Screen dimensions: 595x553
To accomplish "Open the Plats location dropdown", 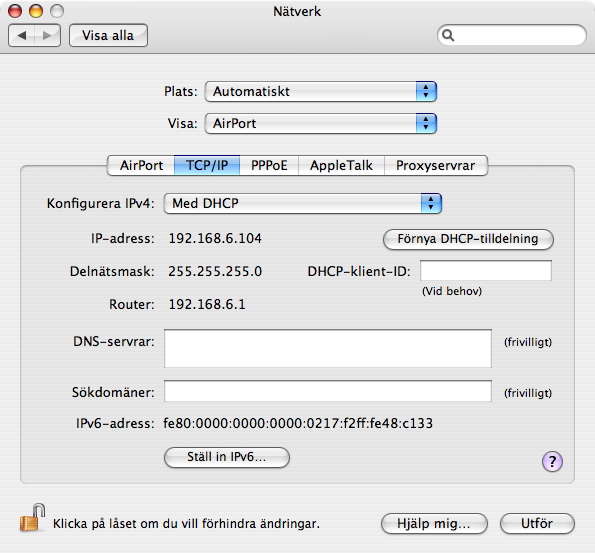I will [321, 91].
